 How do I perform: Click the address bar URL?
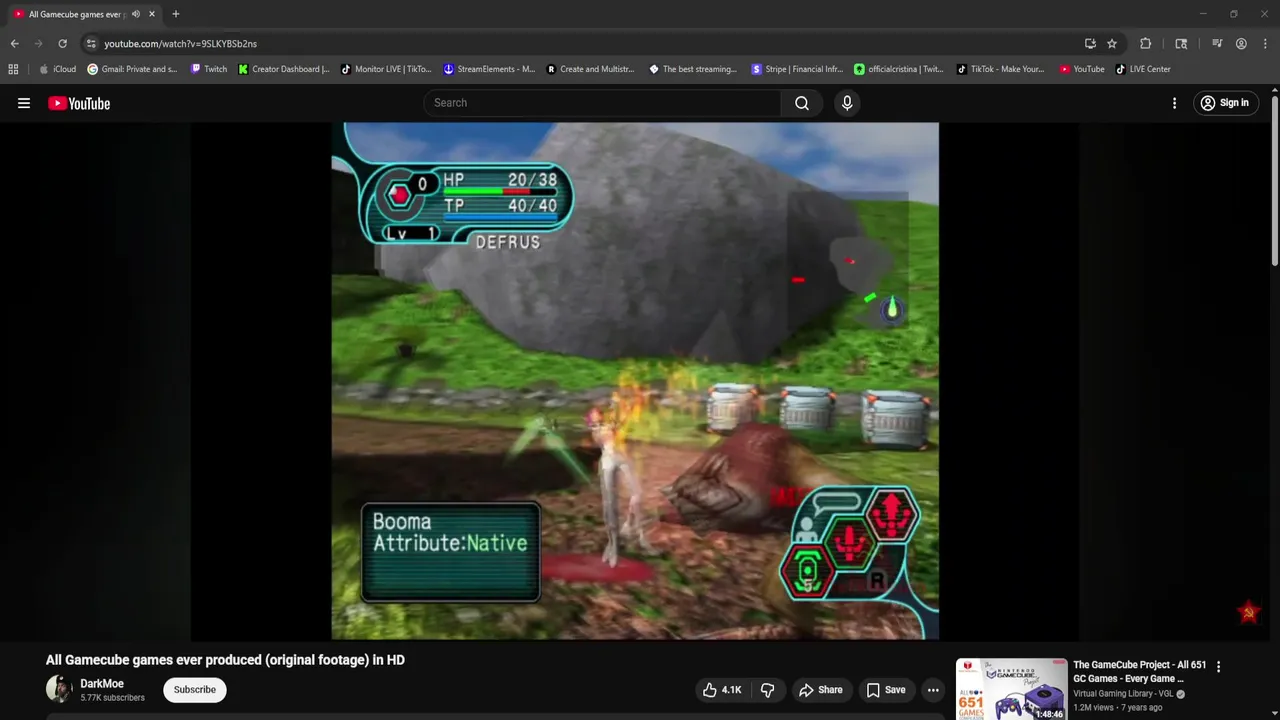(181, 44)
